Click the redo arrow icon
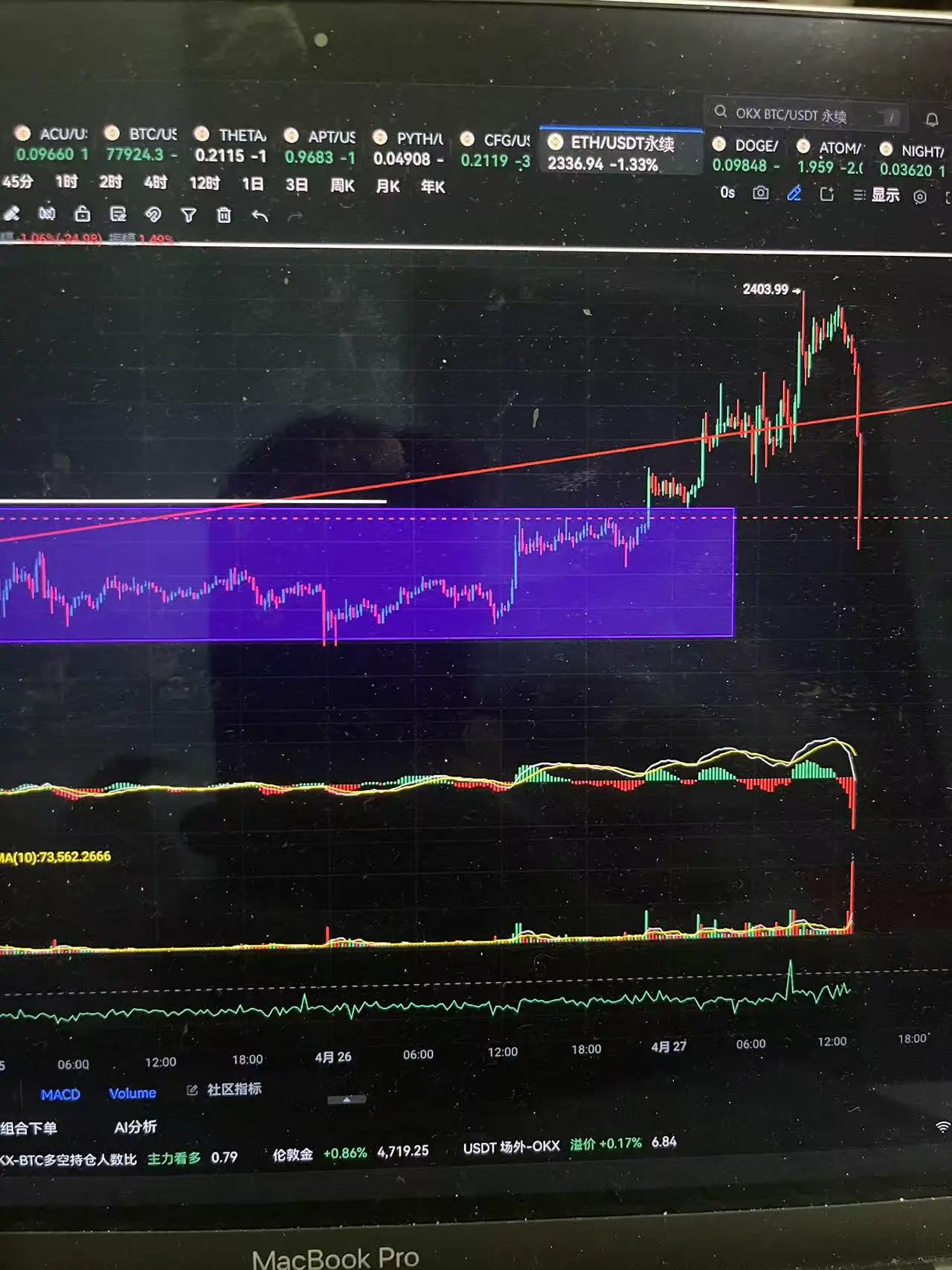 pos(295,217)
